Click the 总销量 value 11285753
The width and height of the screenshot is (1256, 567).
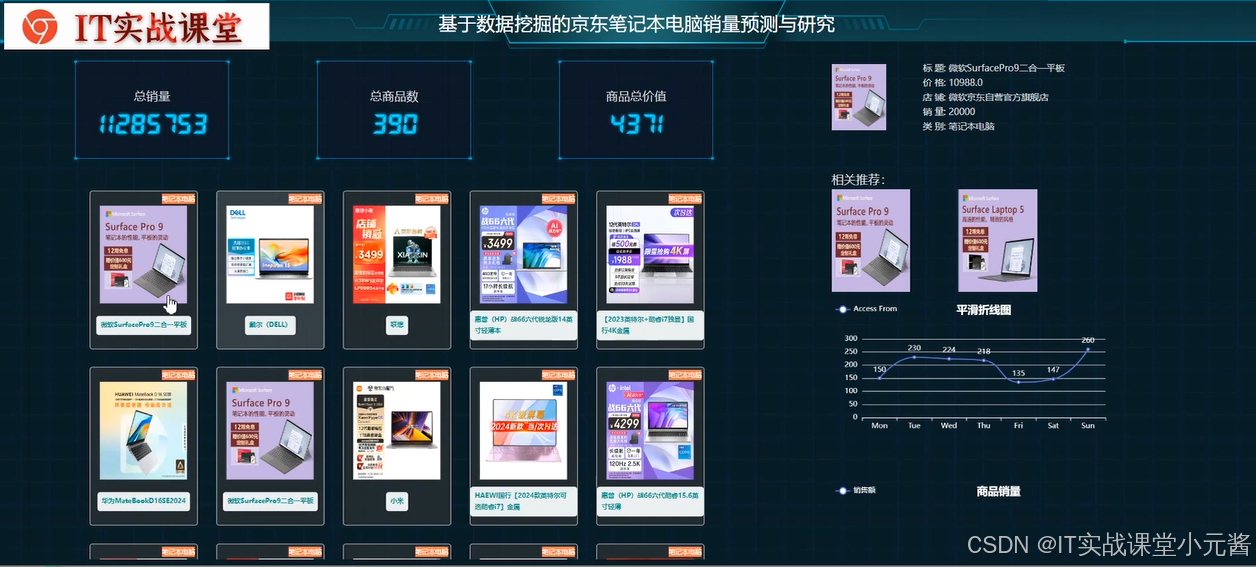152,124
